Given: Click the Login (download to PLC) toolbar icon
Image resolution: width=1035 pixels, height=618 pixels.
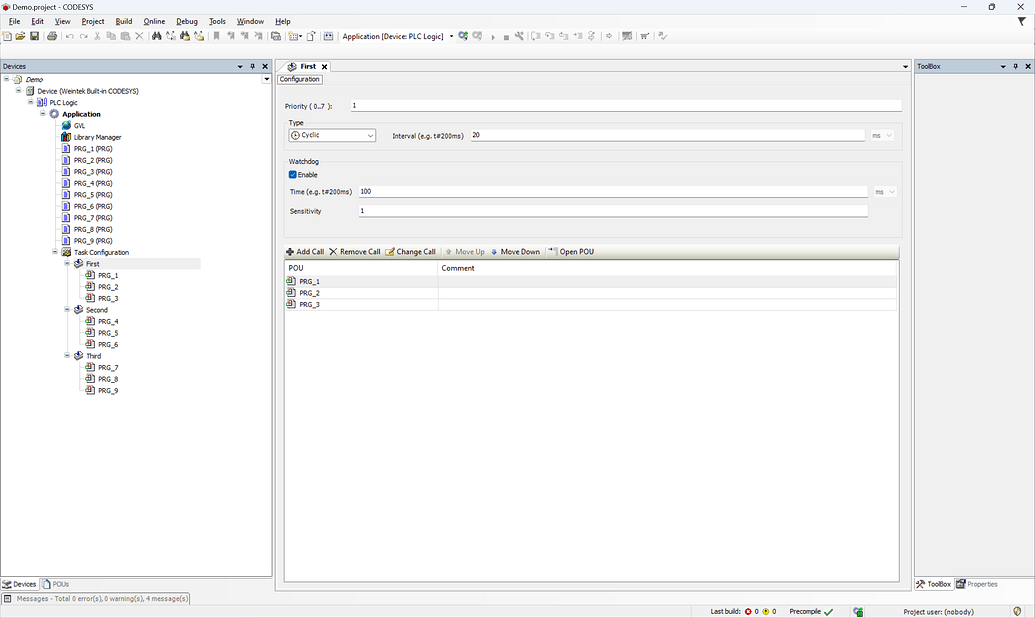Looking at the screenshot, I should pos(462,36).
